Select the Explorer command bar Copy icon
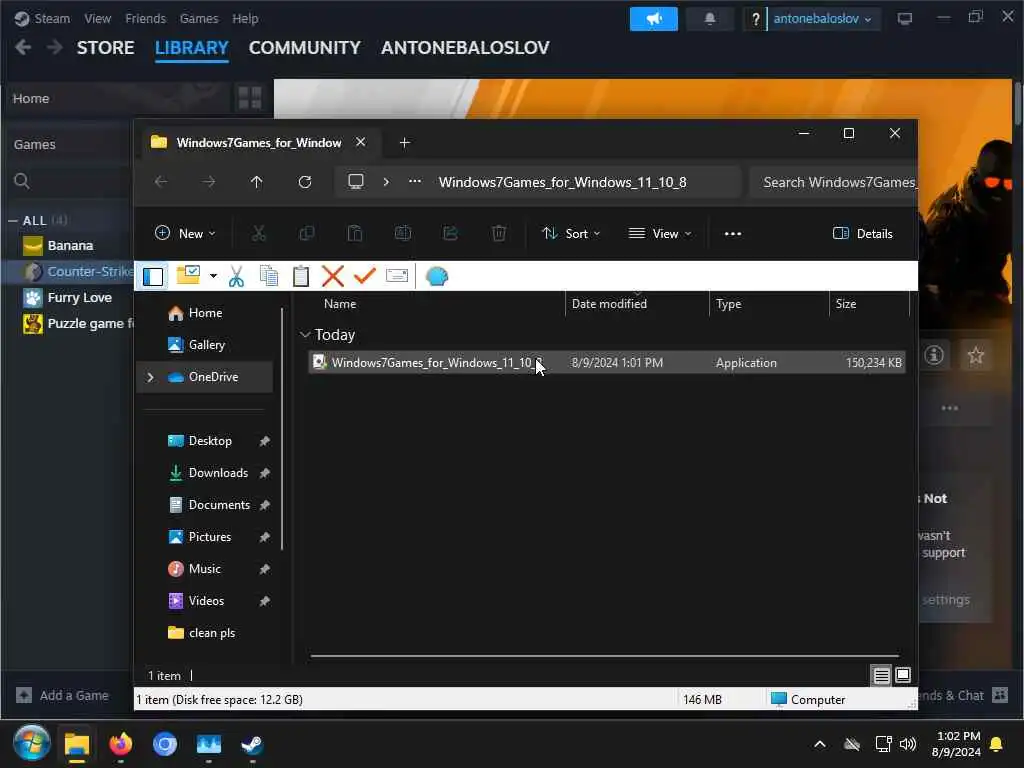Viewport: 1024px width, 768px height. pyautogui.click(x=306, y=234)
